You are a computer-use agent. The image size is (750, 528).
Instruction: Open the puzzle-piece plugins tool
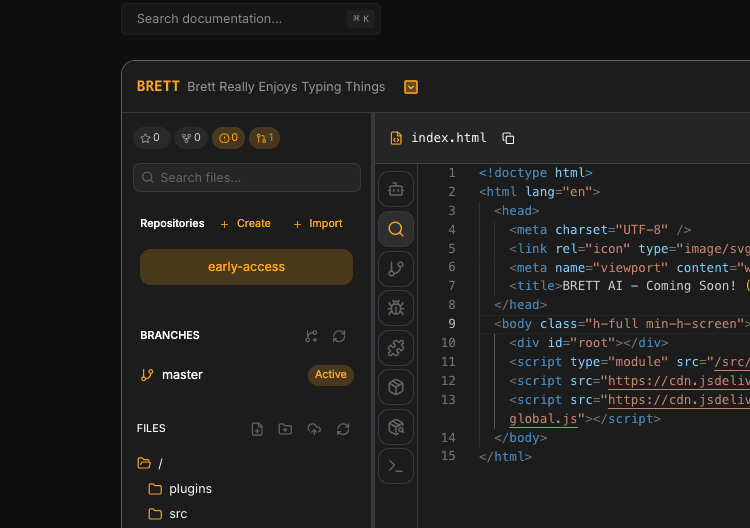[396, 347]
